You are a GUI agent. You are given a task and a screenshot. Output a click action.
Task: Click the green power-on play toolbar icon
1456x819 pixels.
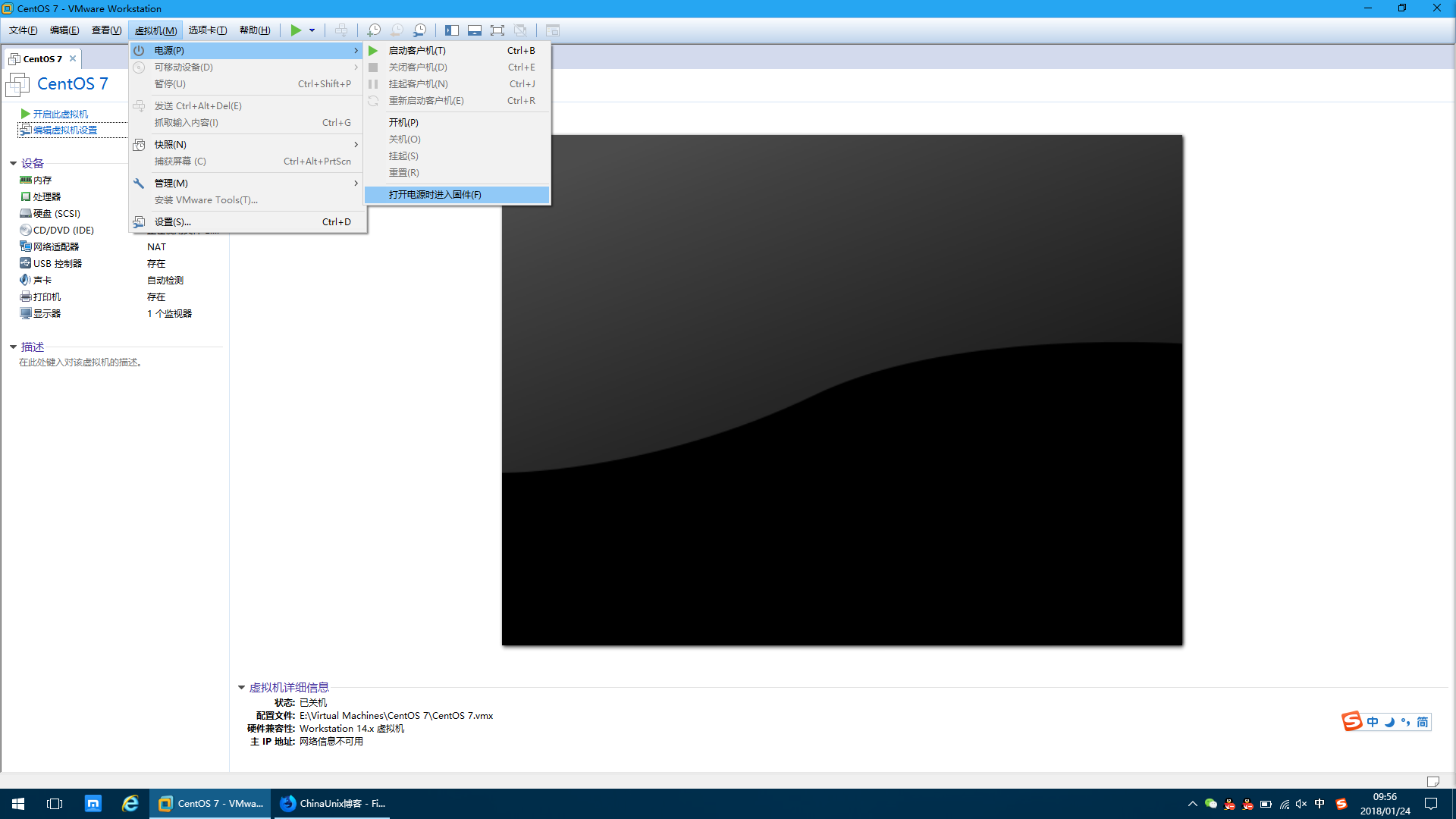click(296, 30)
